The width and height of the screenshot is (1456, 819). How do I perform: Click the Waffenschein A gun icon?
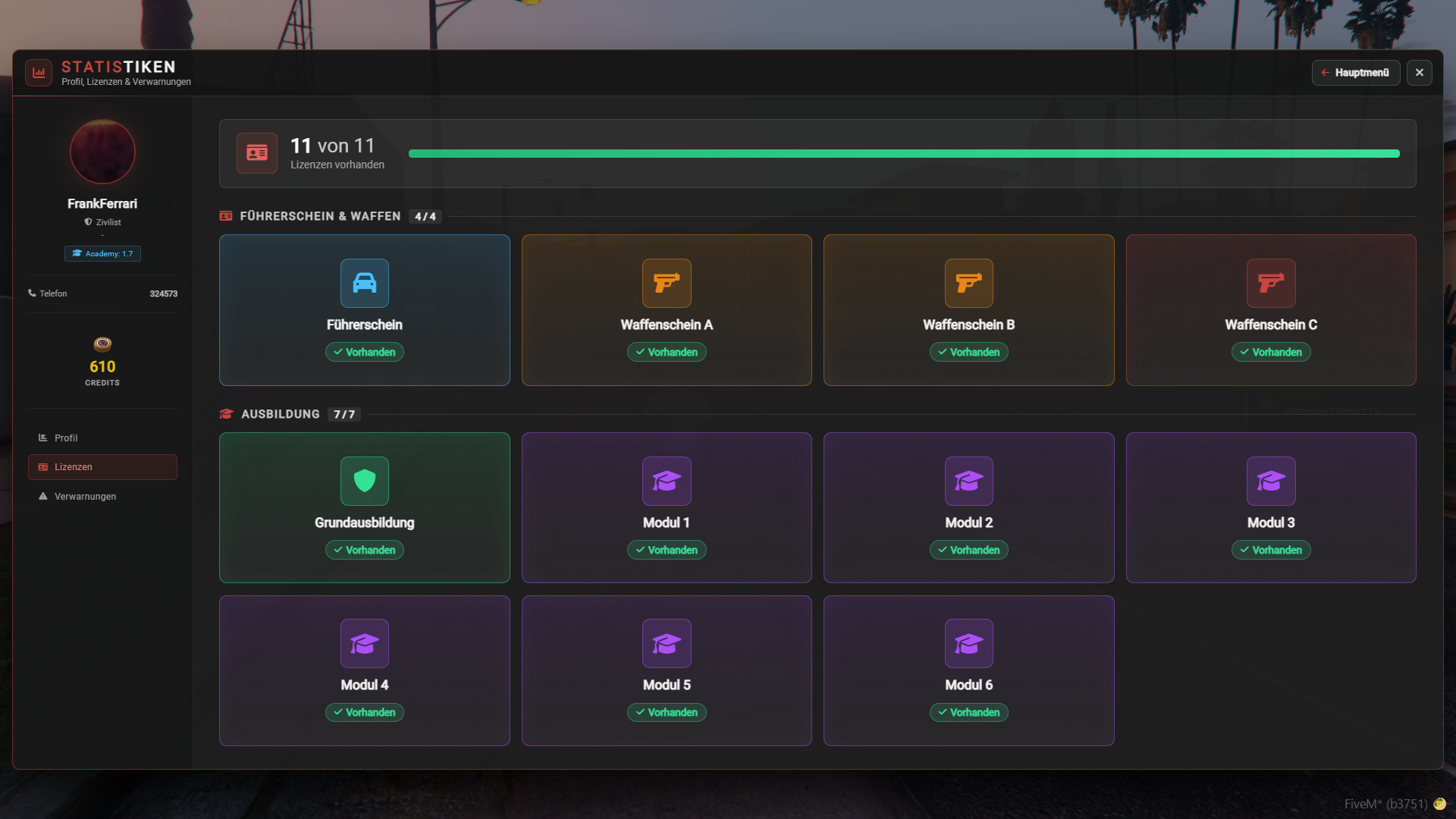click(667, 283)
